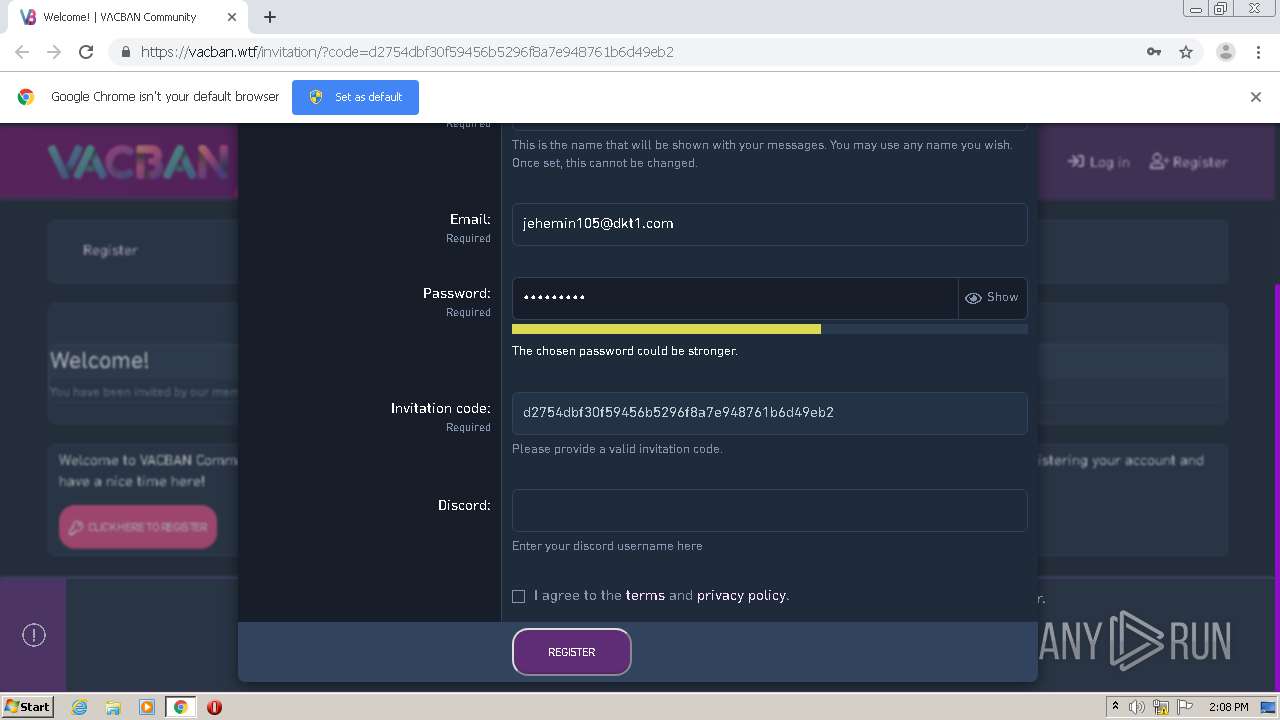1280x720 pixels.
Task: Click the Discord username field
Action: 769,510
